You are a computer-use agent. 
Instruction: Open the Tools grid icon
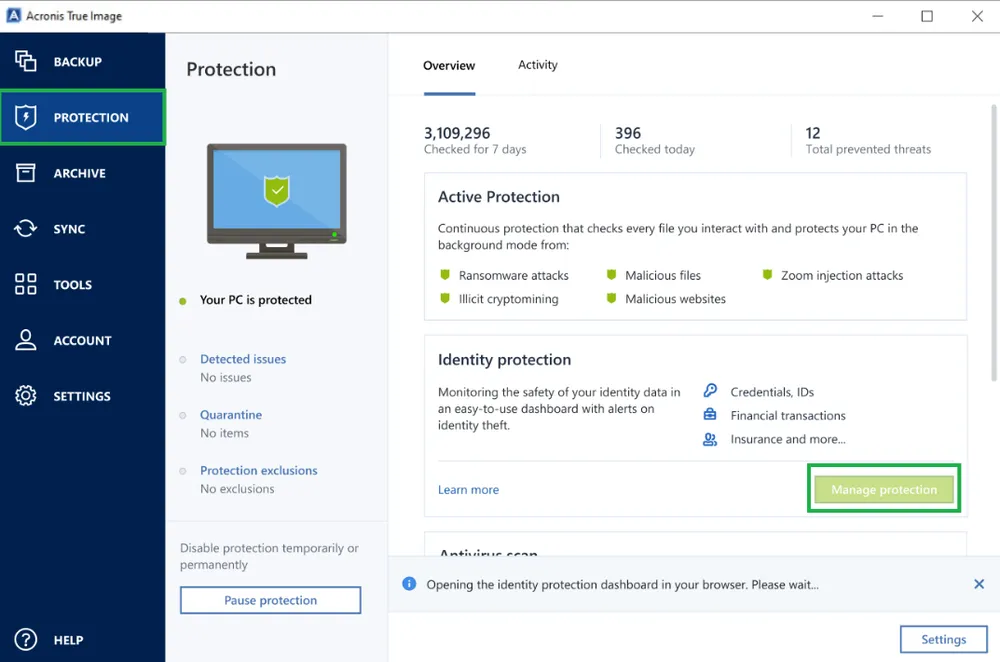25,285
